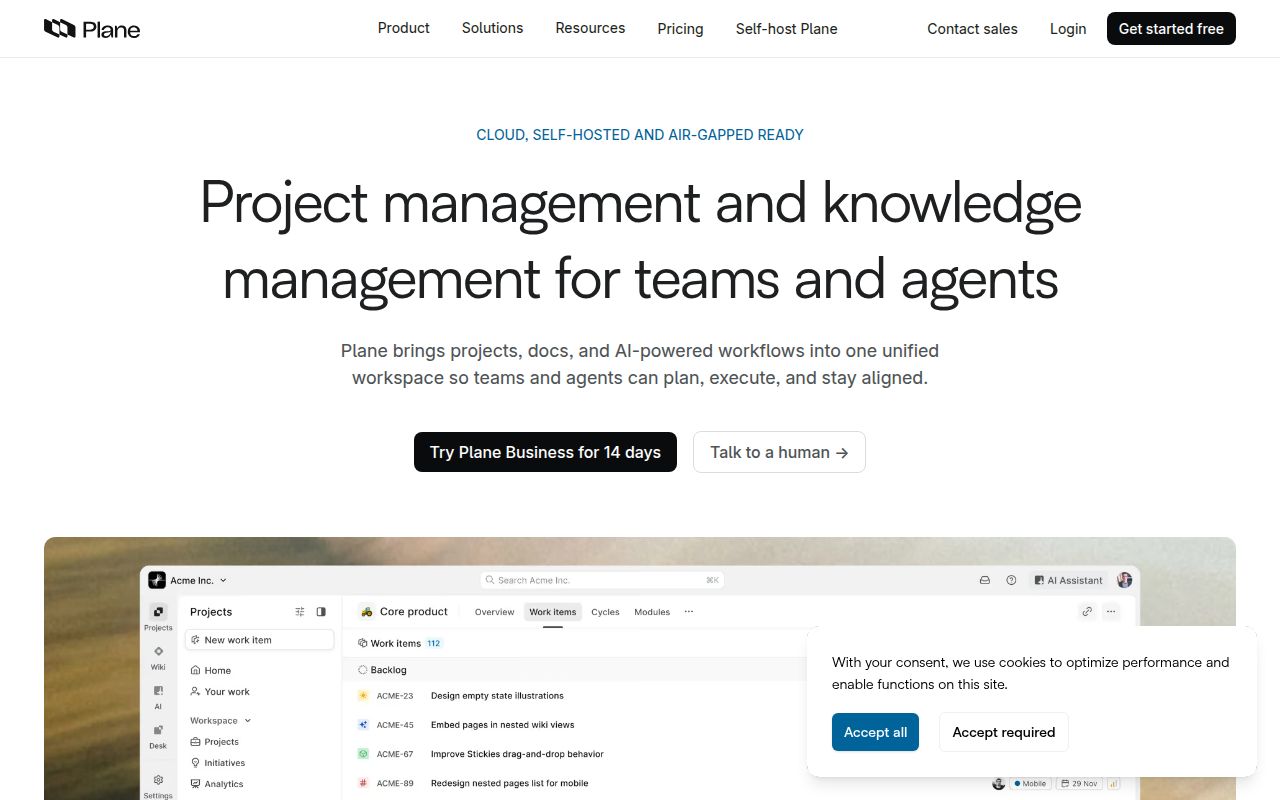Open the Projects icon in the app rail
Viewport: 1280px width, 800px height.
[x=158, y=612]
